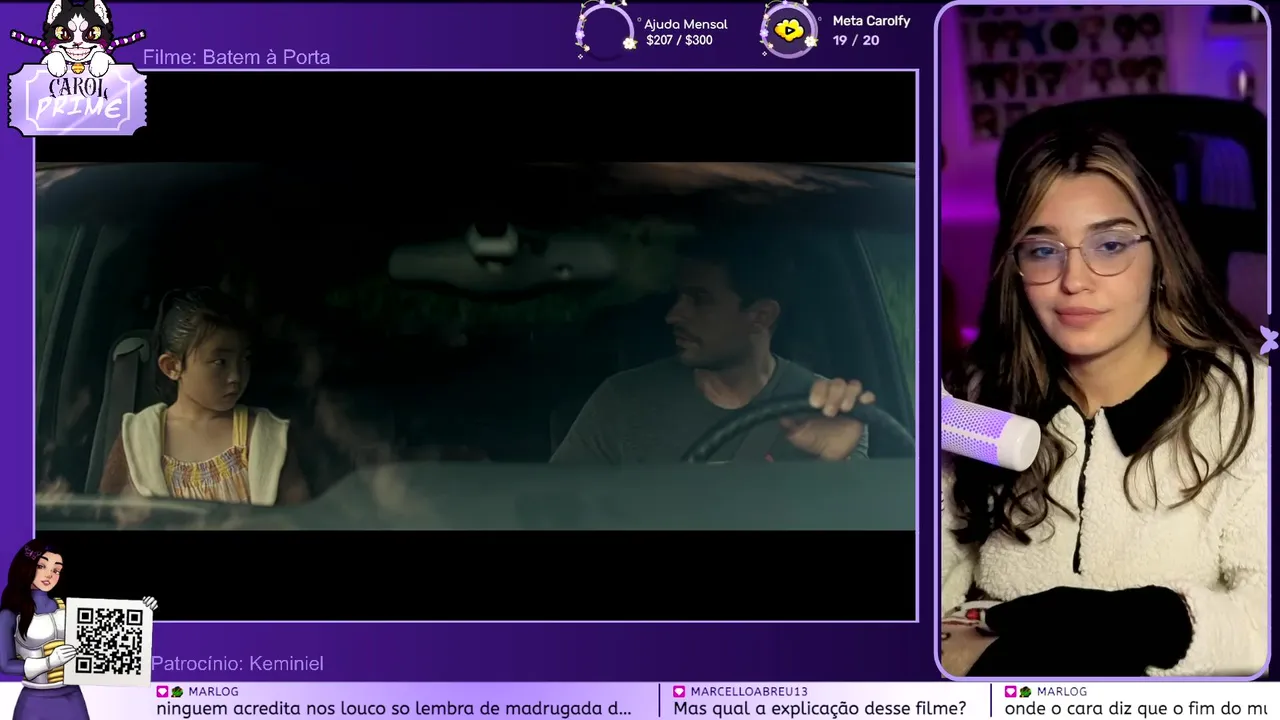Image resolution: width=1280 pixels, height=720 pixels.
Task: Click the Carol Prime cat logo
Action: tap(78, 68)
